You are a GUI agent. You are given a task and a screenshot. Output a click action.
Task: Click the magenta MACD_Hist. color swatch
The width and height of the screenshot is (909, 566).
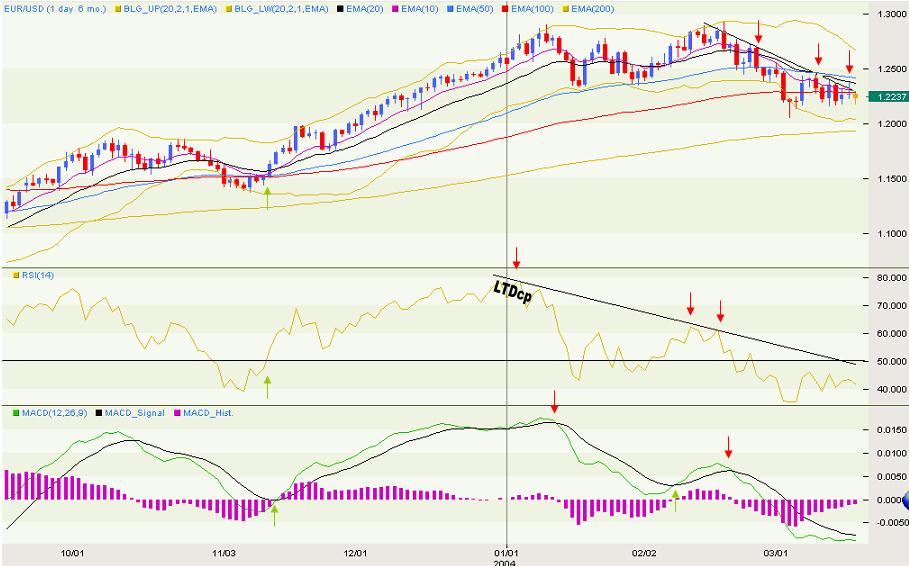click(x=178, y=413)
